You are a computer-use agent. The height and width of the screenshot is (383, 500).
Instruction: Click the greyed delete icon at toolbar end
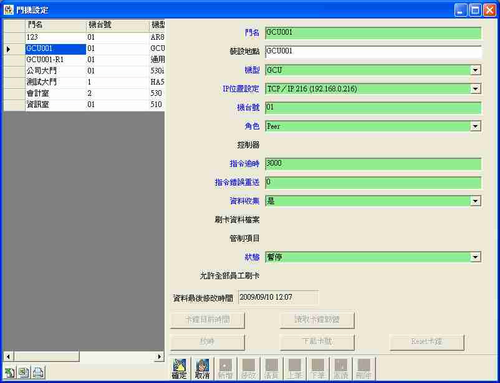coord(364,369)
